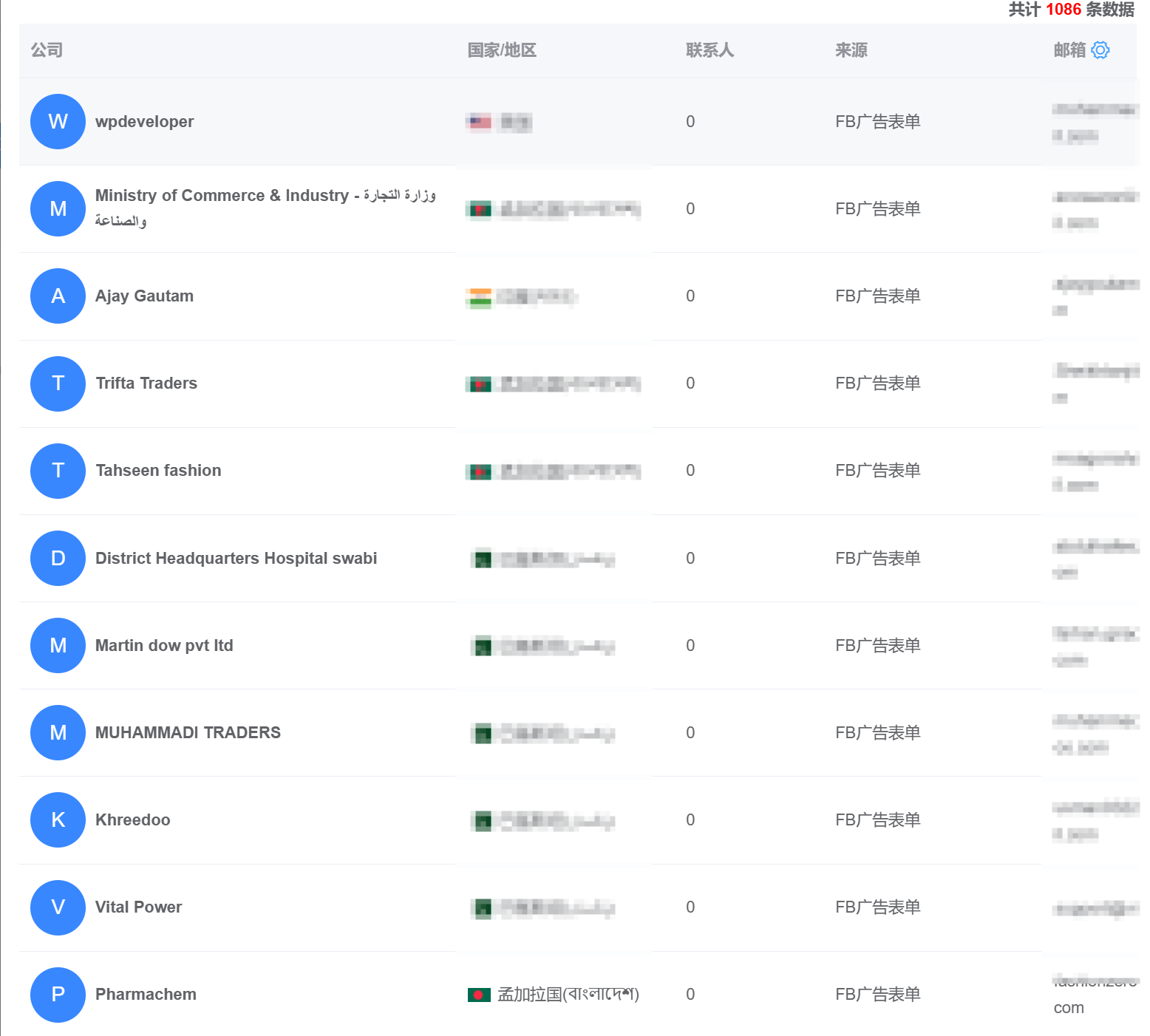The image size is (1150, 1036).
Task: Select the D avatar for District Headquarters Hospital
Action: pos(58,558)
